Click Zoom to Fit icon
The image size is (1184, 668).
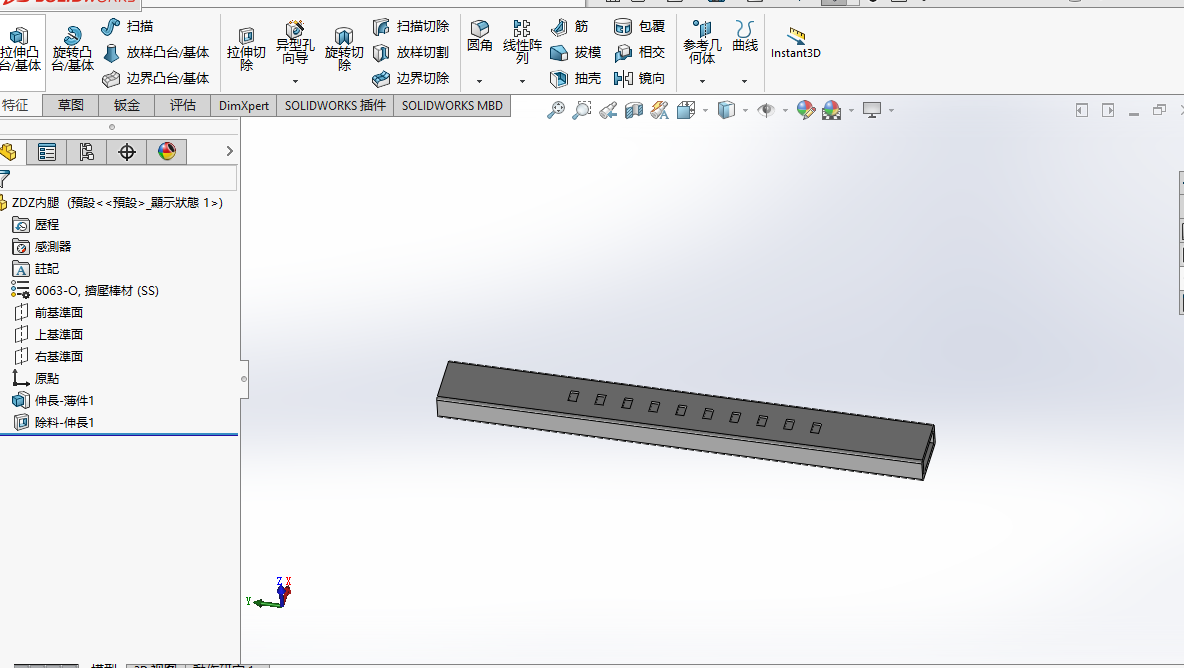coord(556,110)
